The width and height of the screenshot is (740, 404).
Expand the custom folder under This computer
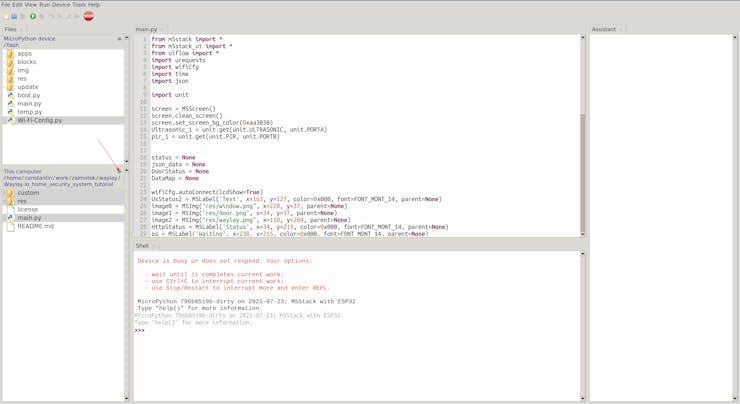point(4,193)
